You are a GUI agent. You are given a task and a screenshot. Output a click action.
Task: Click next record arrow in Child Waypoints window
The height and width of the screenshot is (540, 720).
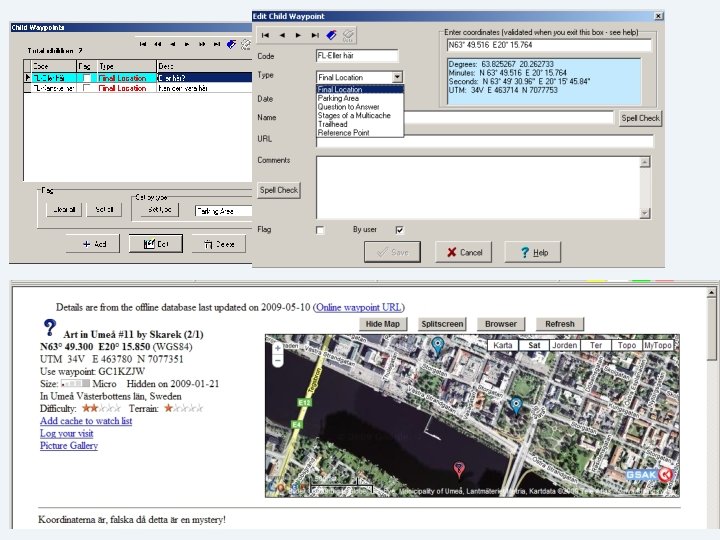click(187, 44)
